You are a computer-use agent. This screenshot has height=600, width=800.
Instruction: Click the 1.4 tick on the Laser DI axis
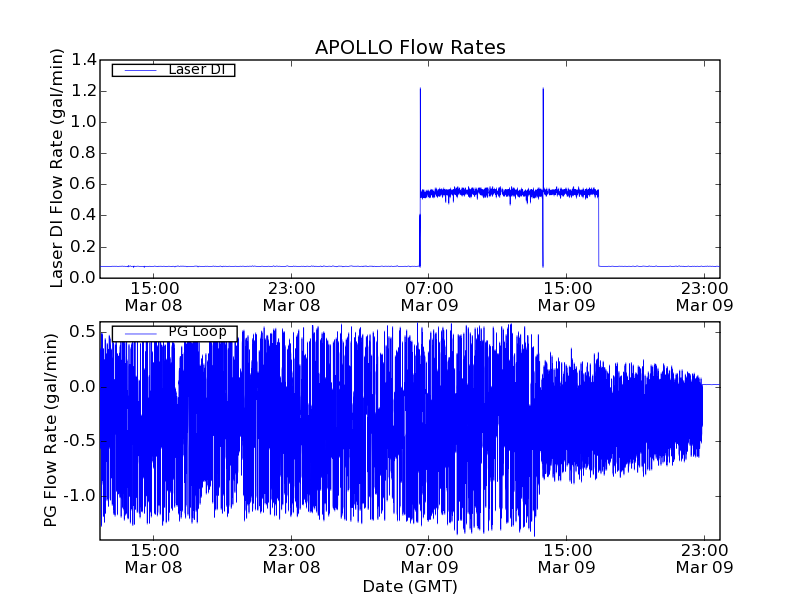click(83, 60)
